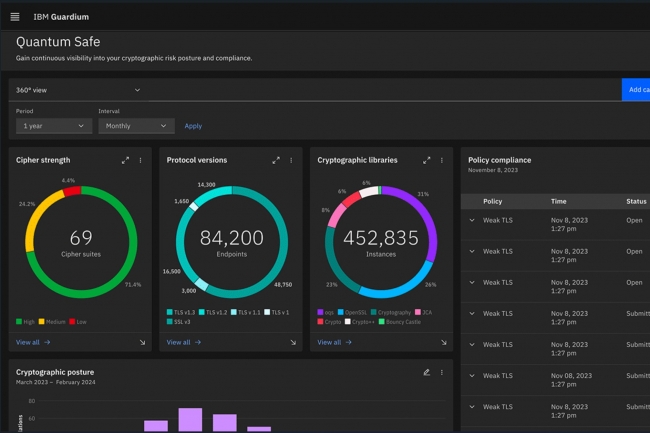Click the Low red legend swatch

(x=73, y=322)
